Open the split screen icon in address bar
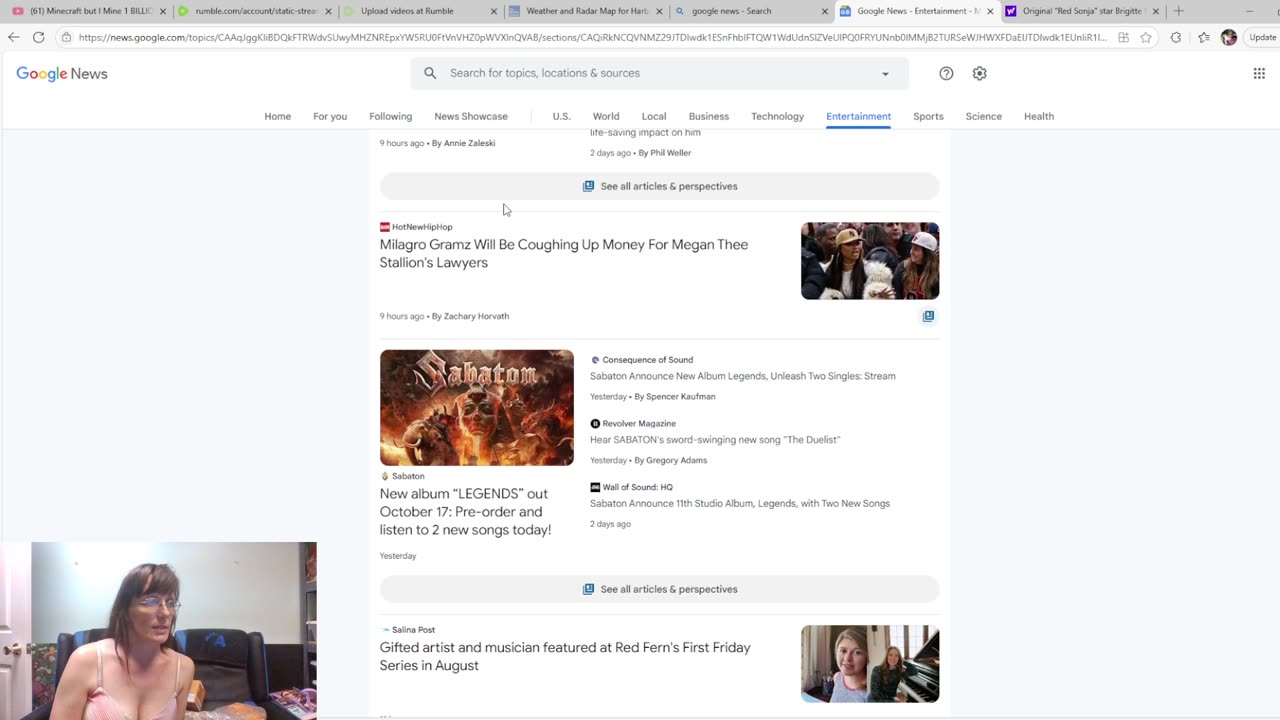This screenshot has height=720, width=1280. (x=1124, y=37)
